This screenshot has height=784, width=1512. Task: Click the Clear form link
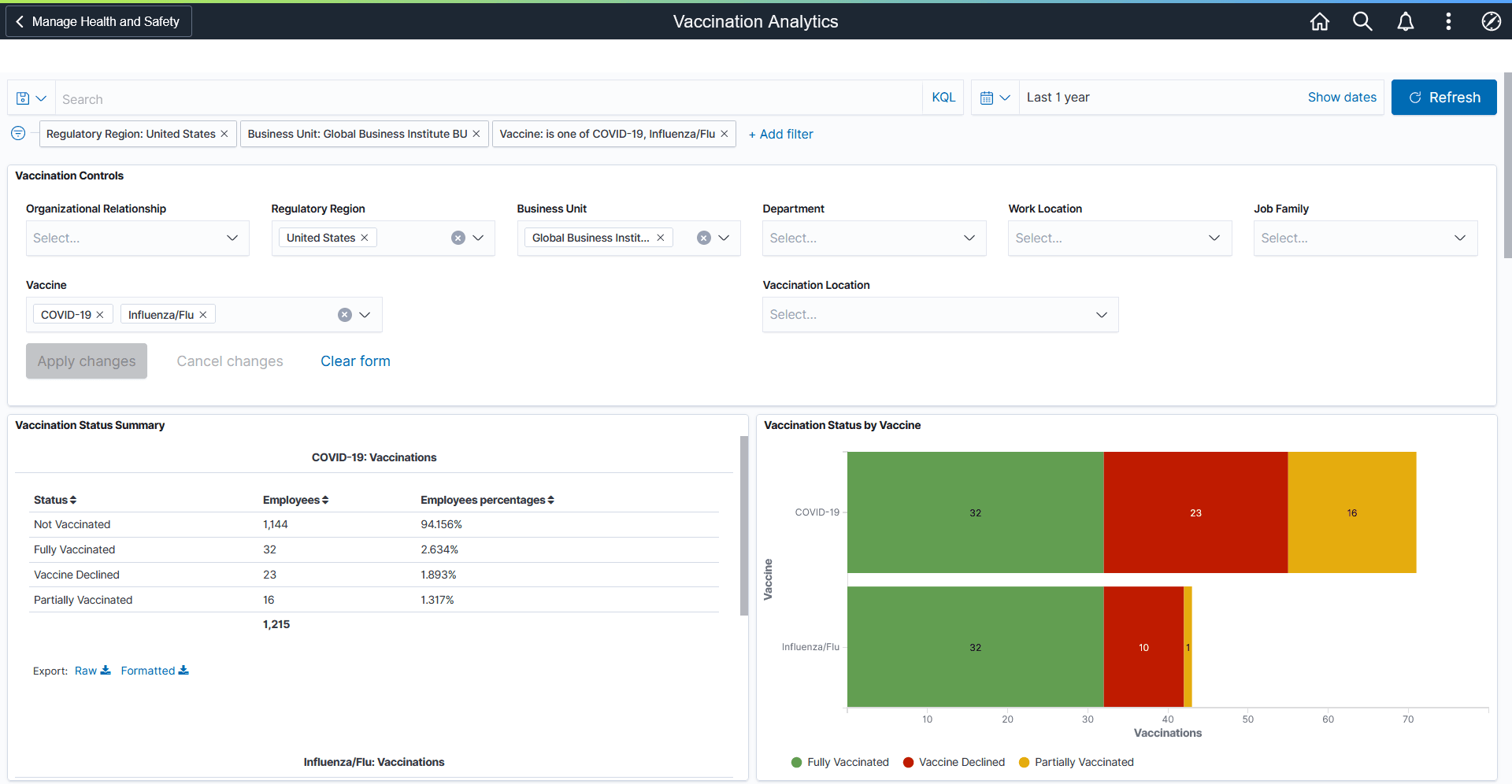point(355,361)
